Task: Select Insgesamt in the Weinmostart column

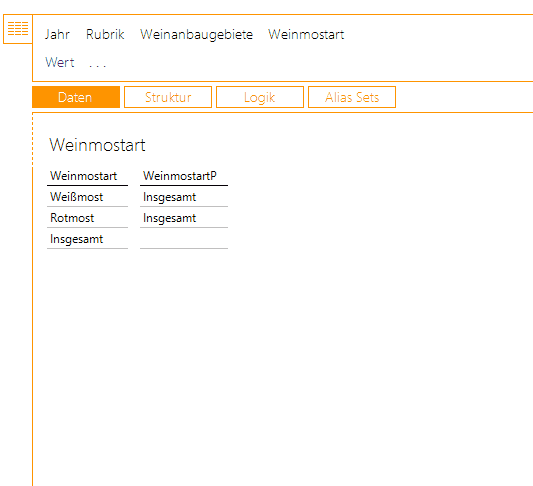Action: (x=87, y=239)
